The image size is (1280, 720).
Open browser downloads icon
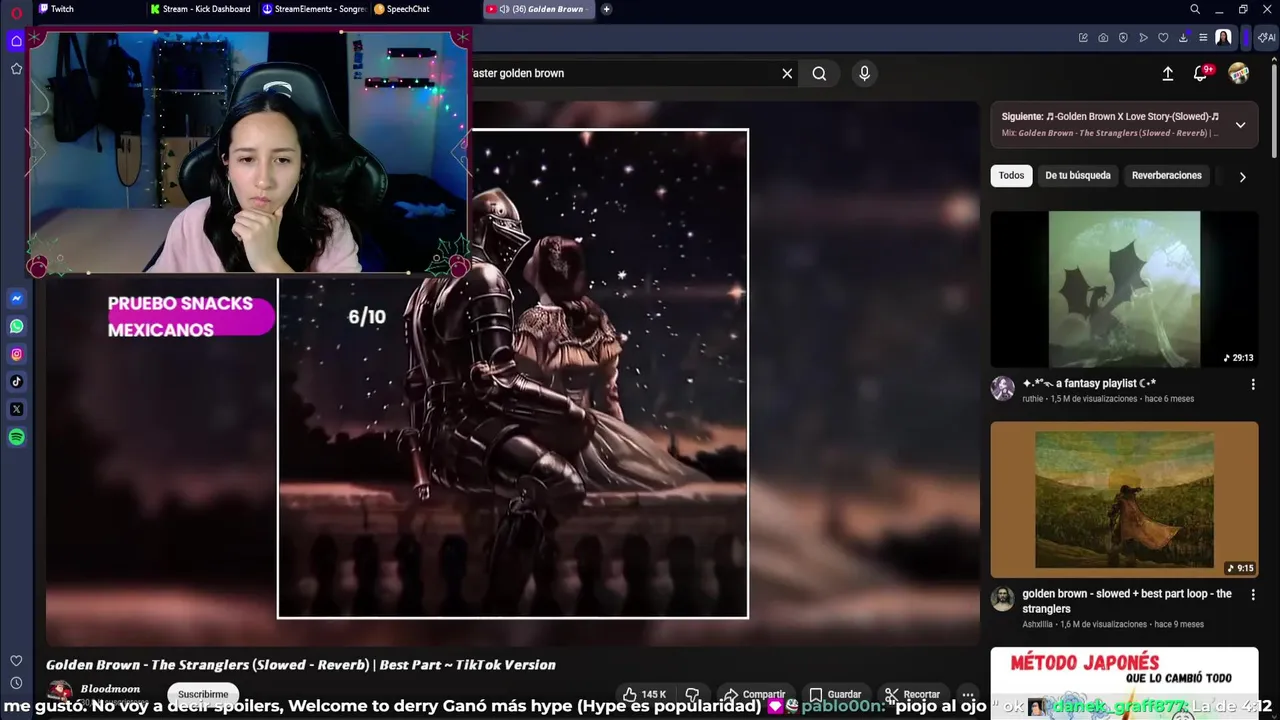pyautogui.click(x=1183, y=38)
